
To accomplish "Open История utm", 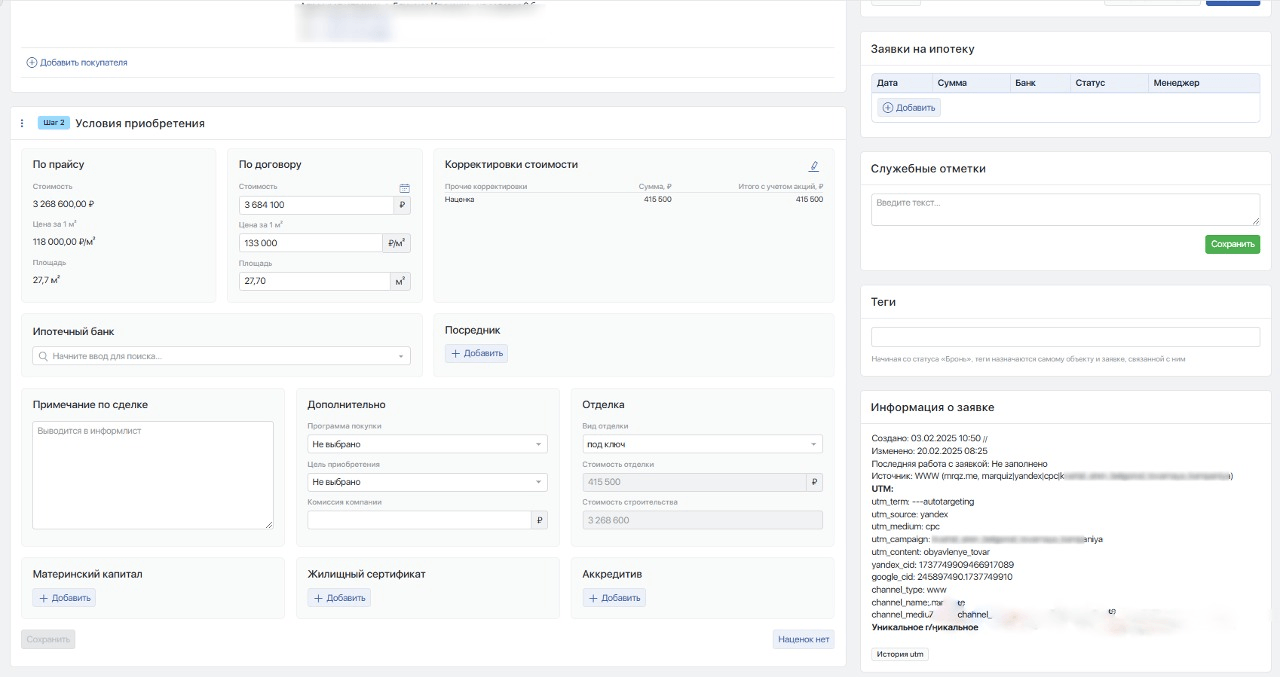I will [x=900, y=654].
